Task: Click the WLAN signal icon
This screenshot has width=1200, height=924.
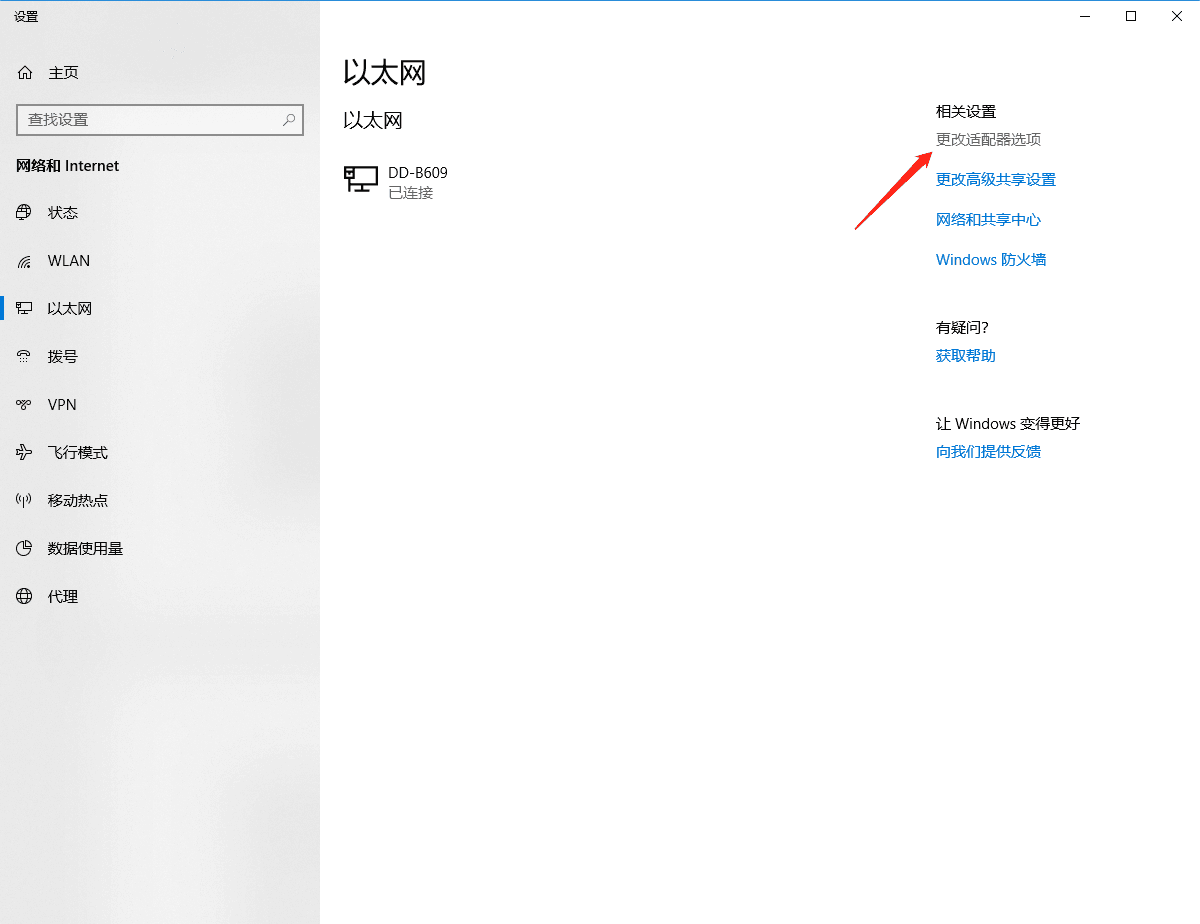Action: (x=25, y=261)
